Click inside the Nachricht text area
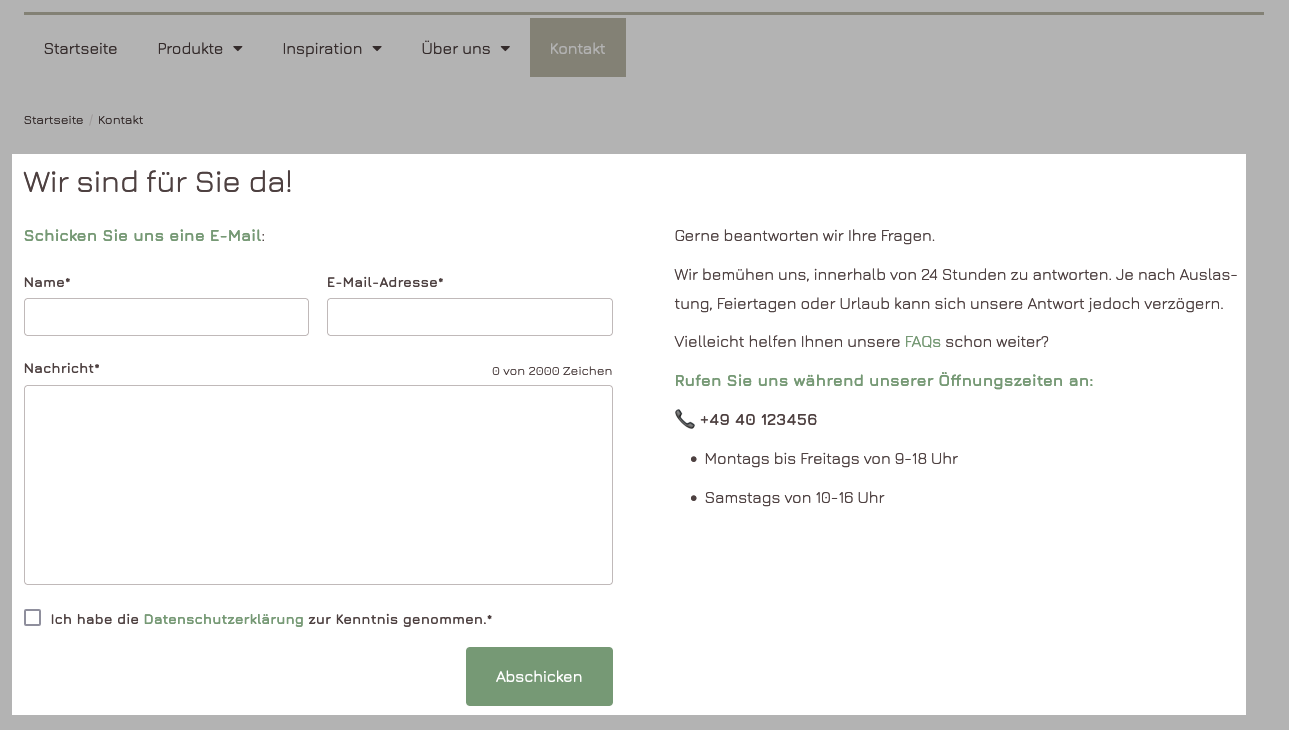 coord(318,485)
